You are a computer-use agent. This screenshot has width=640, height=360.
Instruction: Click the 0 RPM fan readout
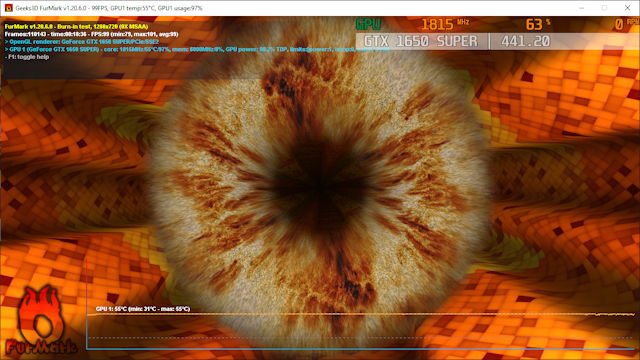(x=627, y=24)
